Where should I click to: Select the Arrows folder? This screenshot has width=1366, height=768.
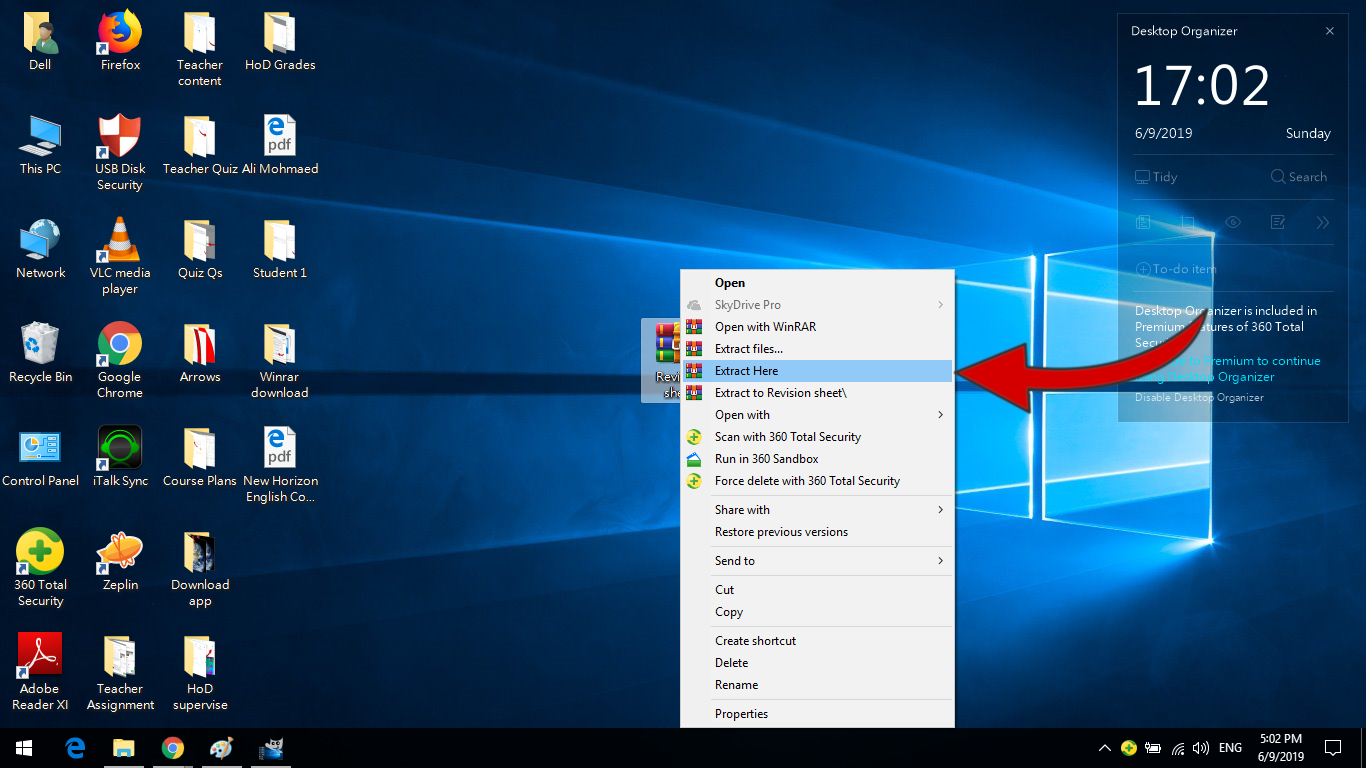[200, 354]
